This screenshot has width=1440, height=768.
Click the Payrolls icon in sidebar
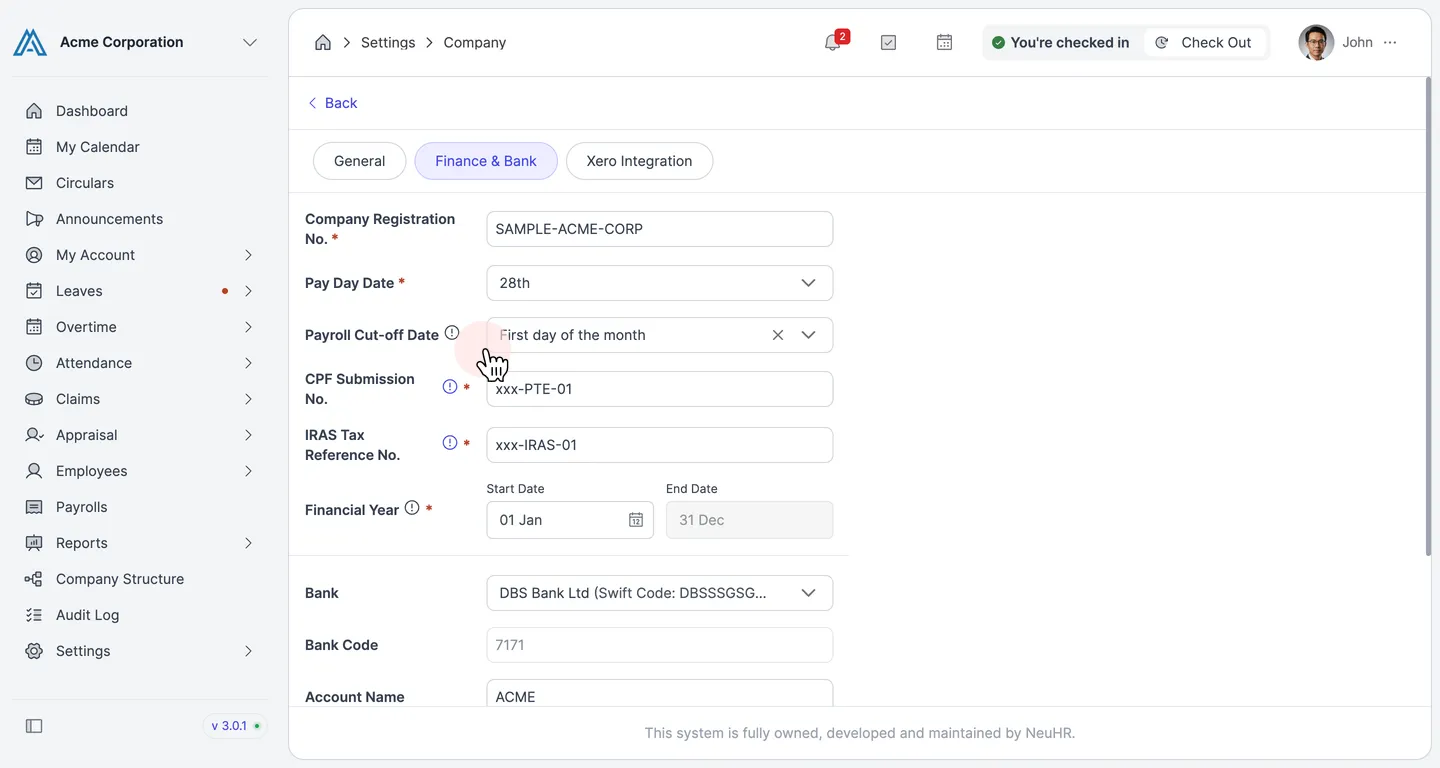34,507
